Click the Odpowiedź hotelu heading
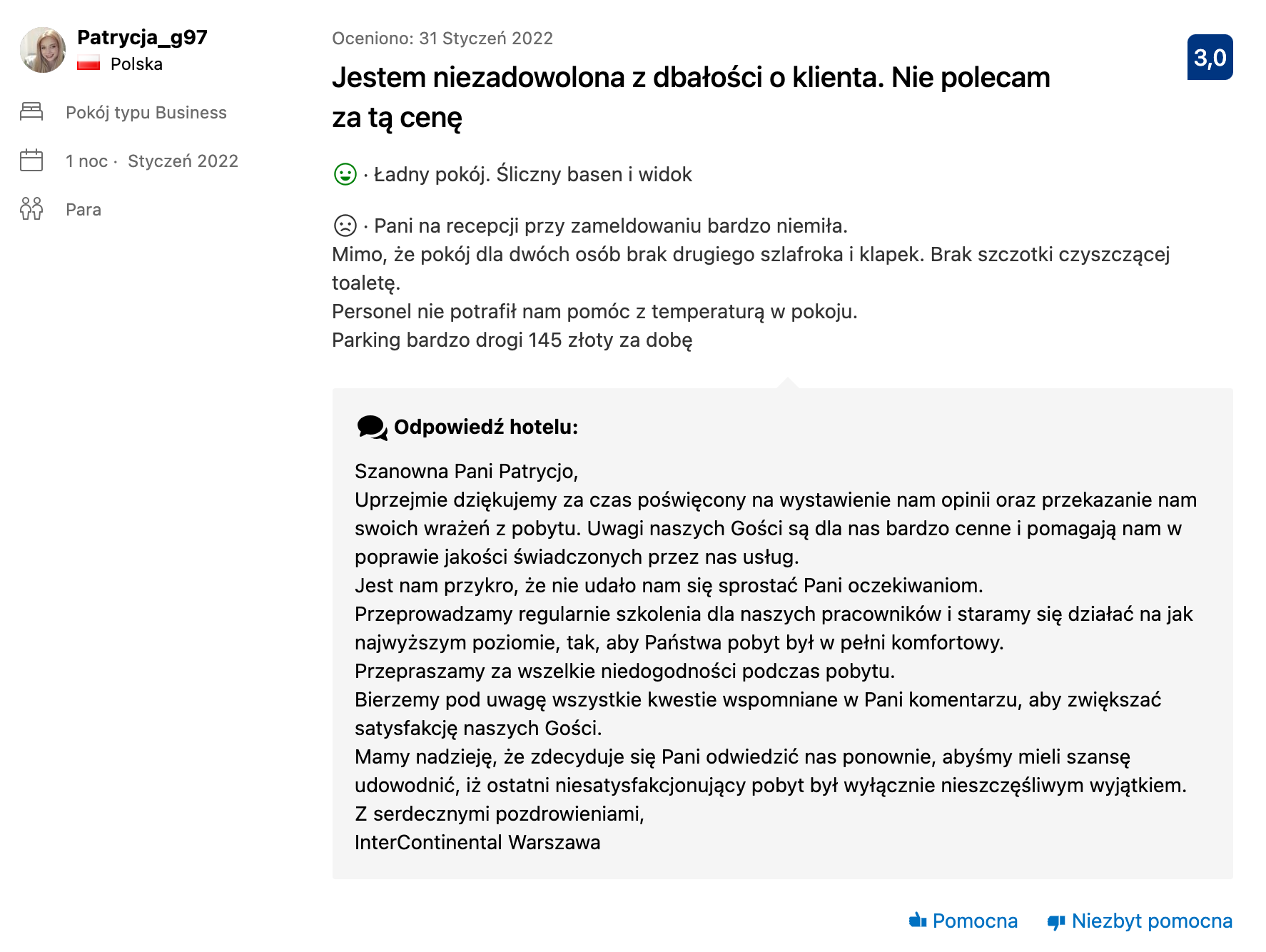The width and height of the screenshot is (1266, 952). pyautogui.click(x=485, y=427)
